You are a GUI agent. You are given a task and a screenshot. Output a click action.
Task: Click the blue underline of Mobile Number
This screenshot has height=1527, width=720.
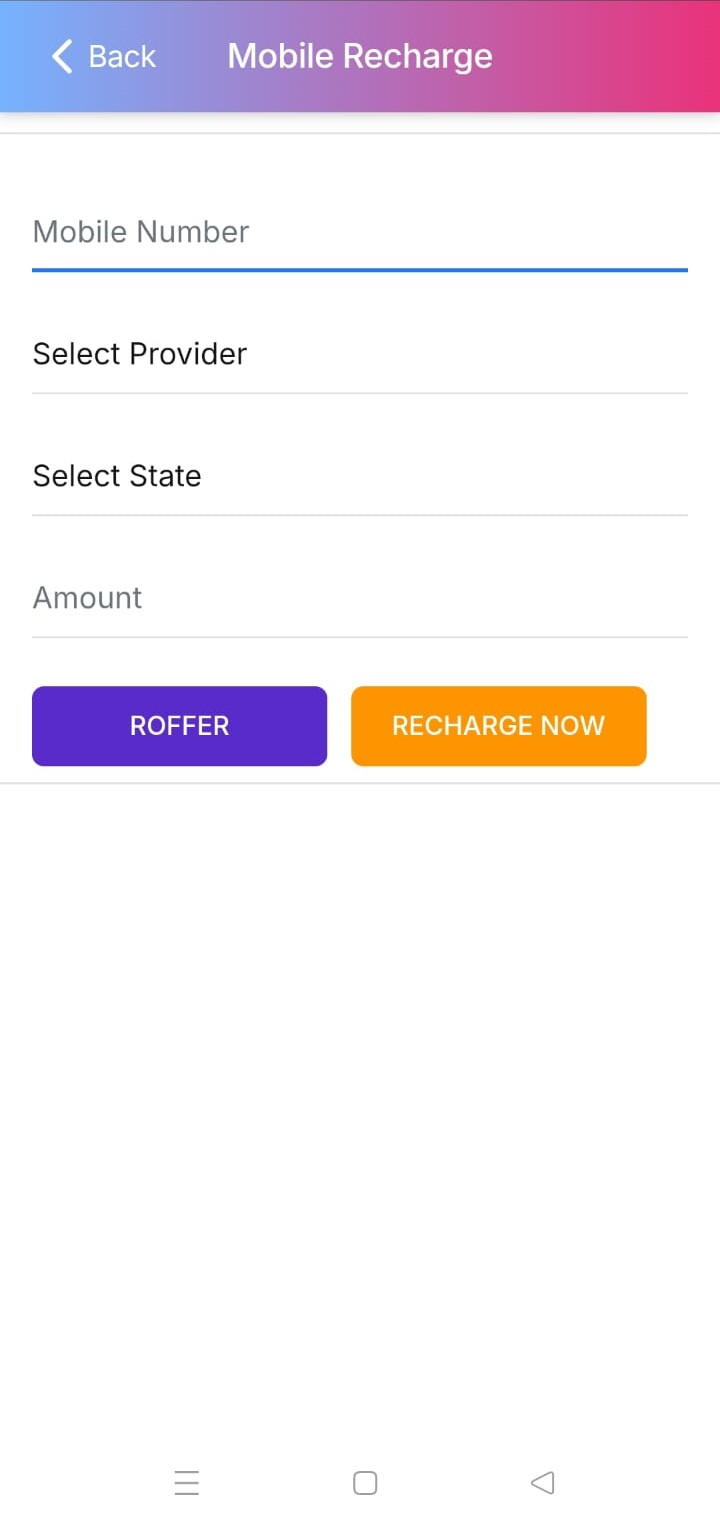point(360,270)
